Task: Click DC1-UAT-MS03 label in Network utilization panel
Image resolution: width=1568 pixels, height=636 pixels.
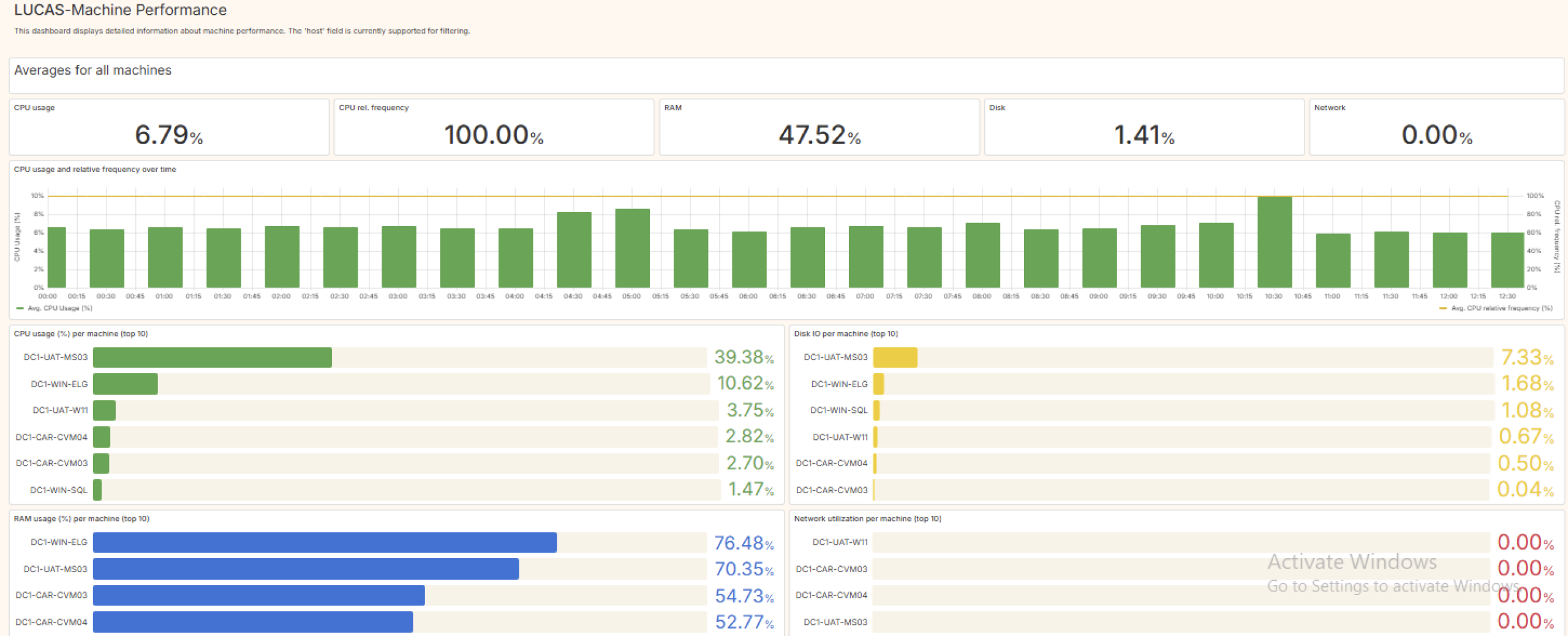Action: (835, 623)
